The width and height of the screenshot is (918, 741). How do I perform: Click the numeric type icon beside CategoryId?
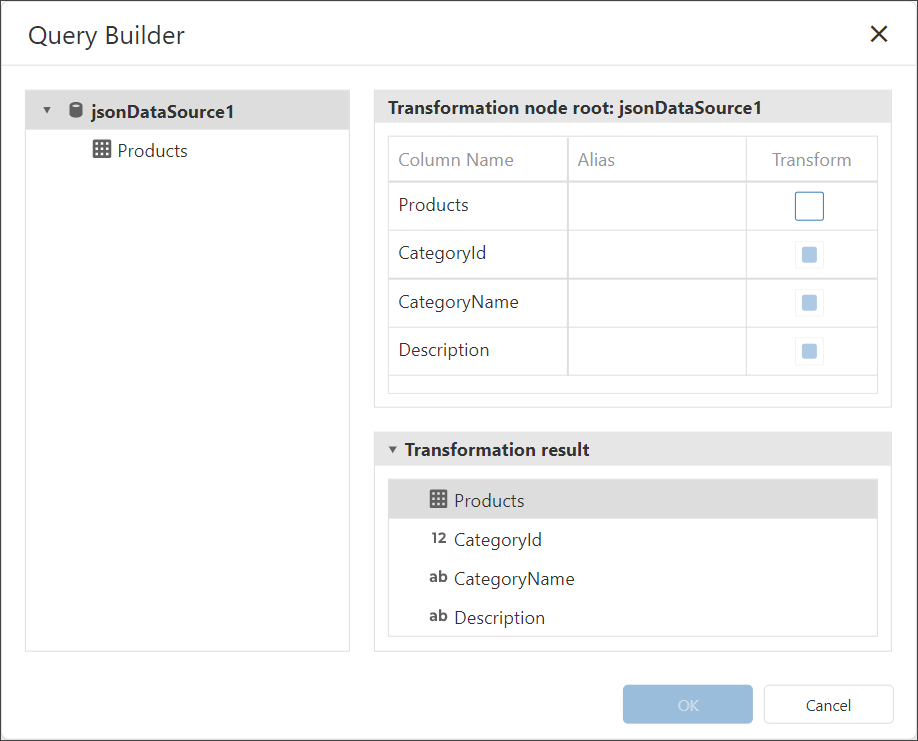438,539
